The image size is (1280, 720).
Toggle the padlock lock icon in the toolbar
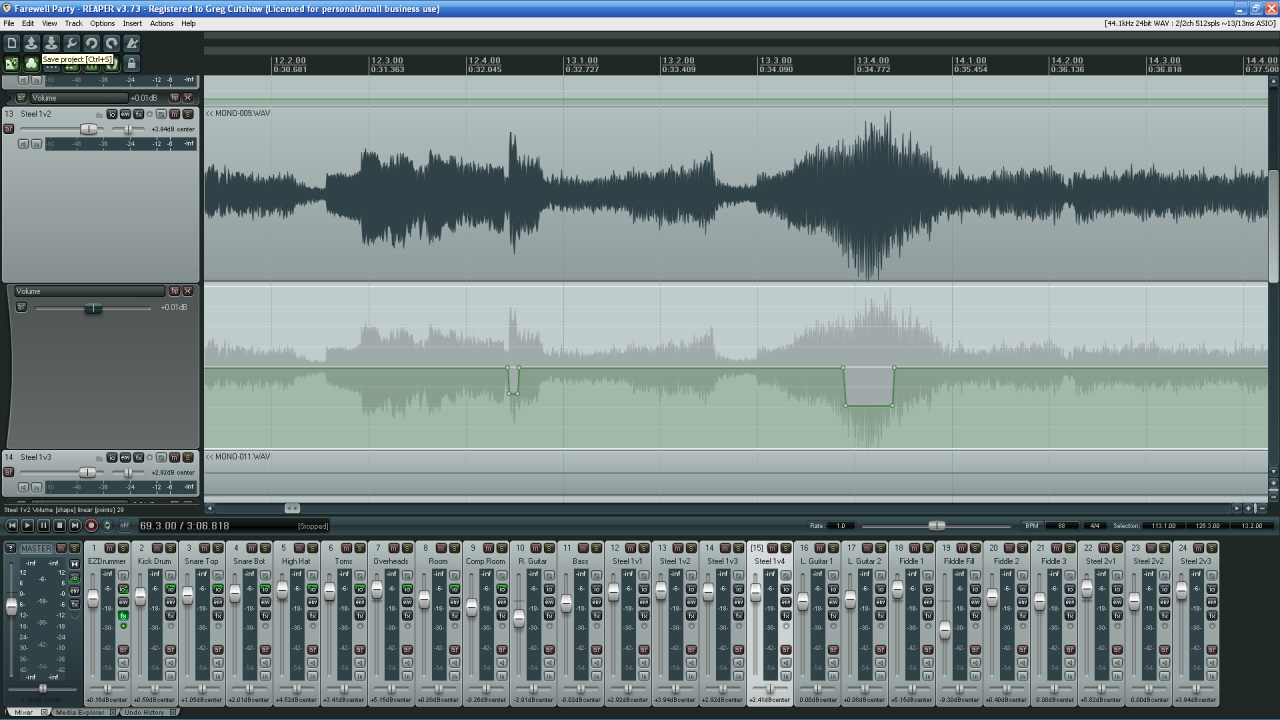coord(131,63)
